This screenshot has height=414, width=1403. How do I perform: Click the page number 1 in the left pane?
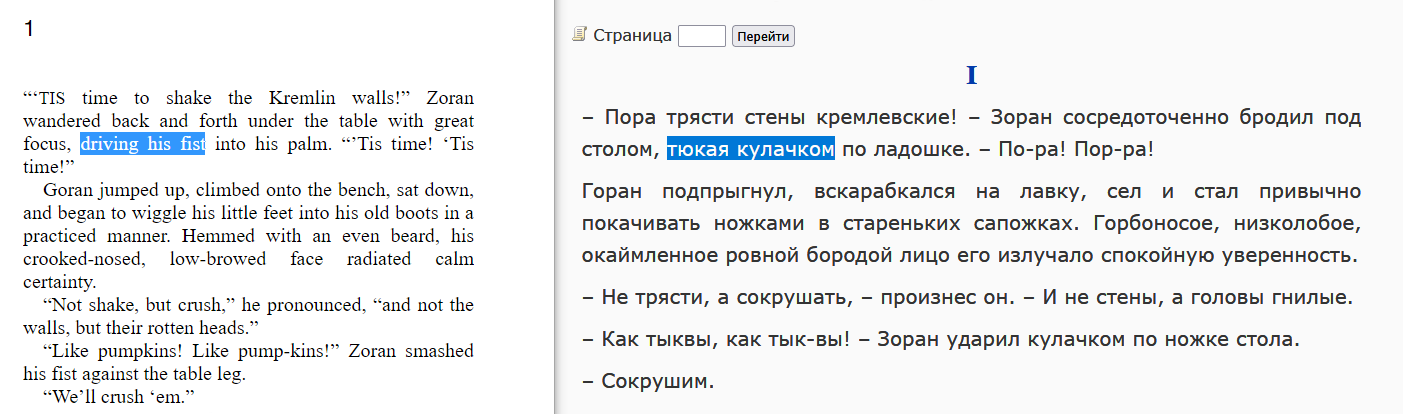coord(29,29)
